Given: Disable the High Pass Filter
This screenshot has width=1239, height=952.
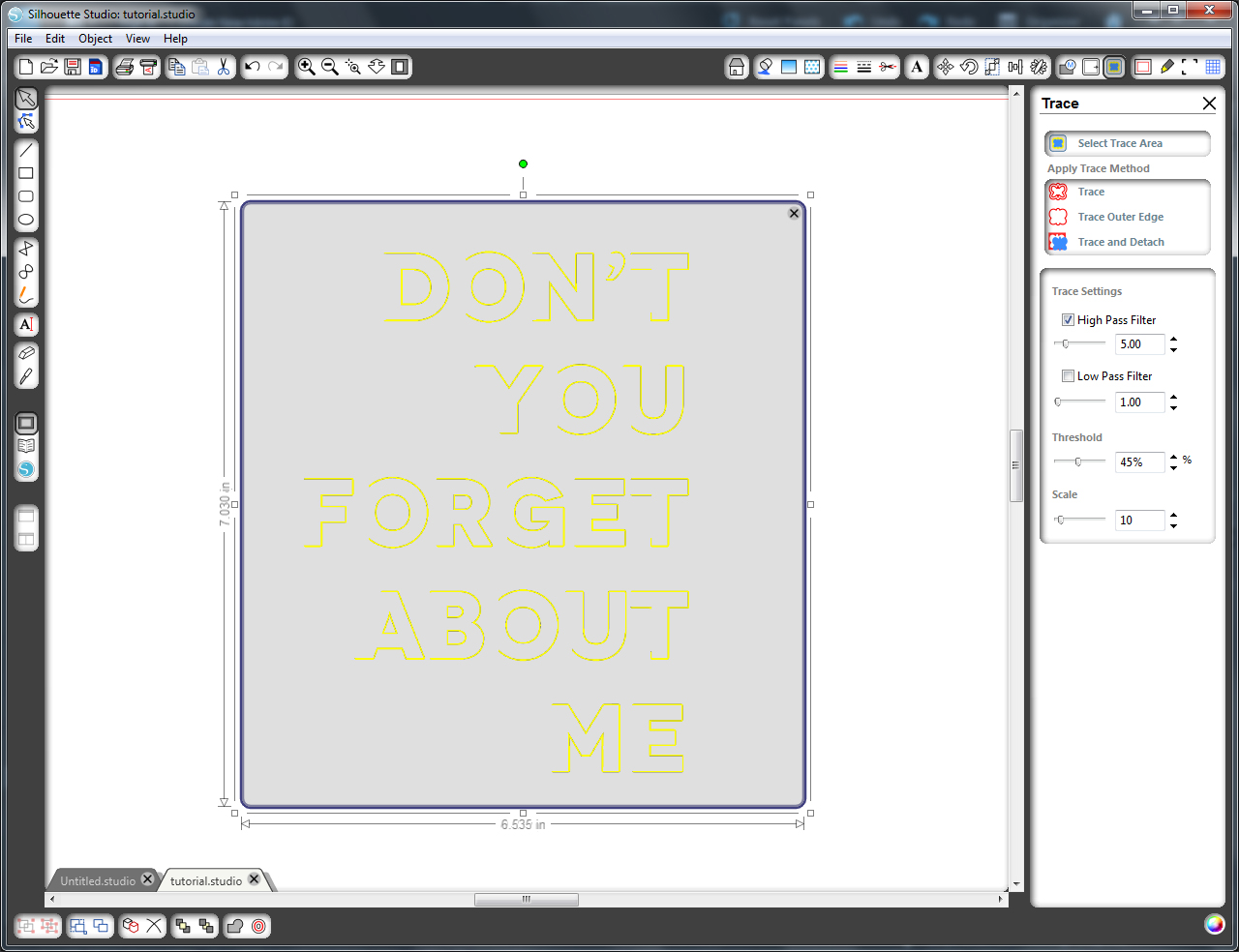Looking at the screenshot, I should (1068, 319).
